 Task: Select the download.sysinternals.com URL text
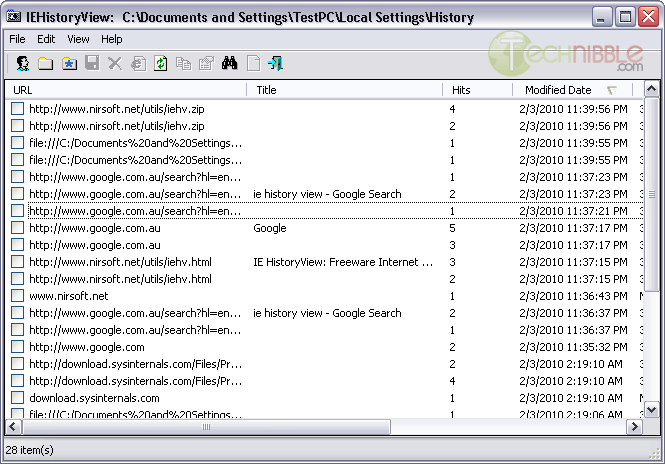94,398
